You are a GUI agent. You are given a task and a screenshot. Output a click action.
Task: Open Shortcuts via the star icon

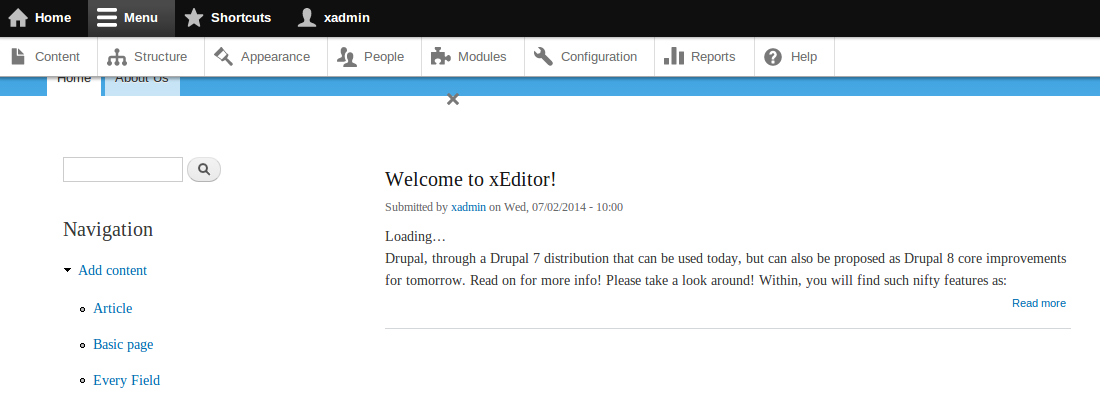[194, 18]
